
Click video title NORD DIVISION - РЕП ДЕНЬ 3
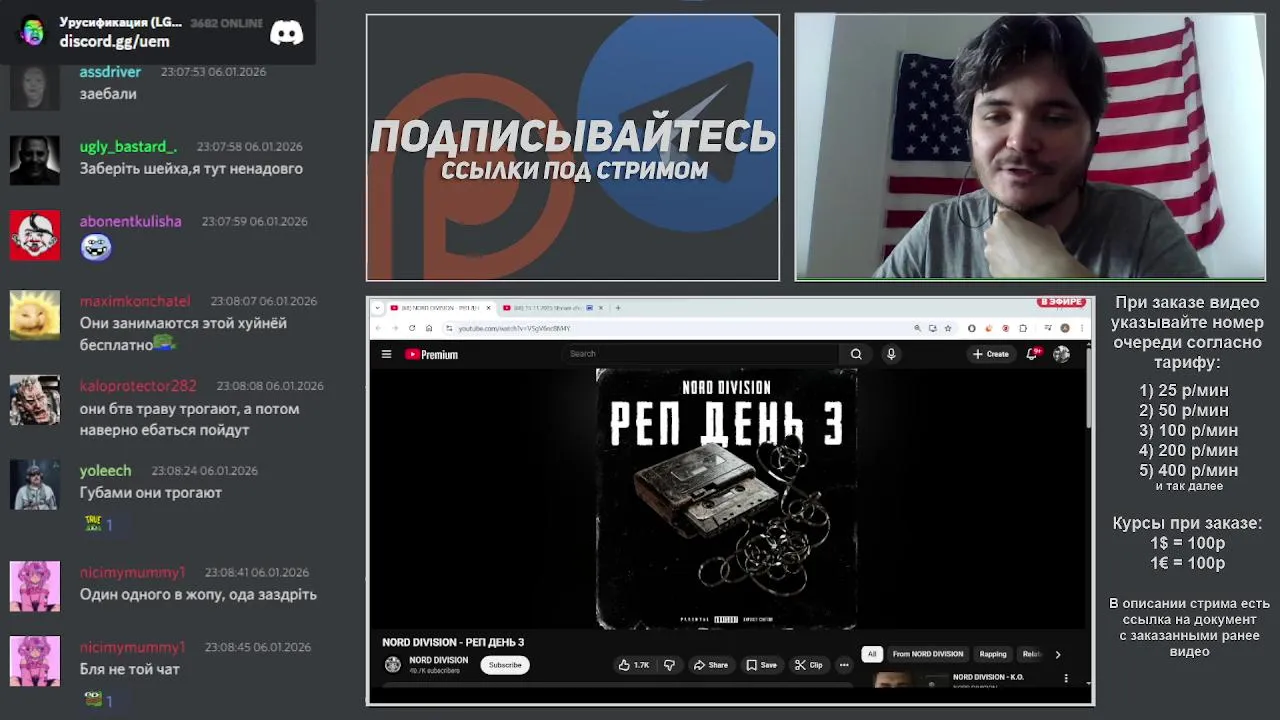[x=453, y=642]
